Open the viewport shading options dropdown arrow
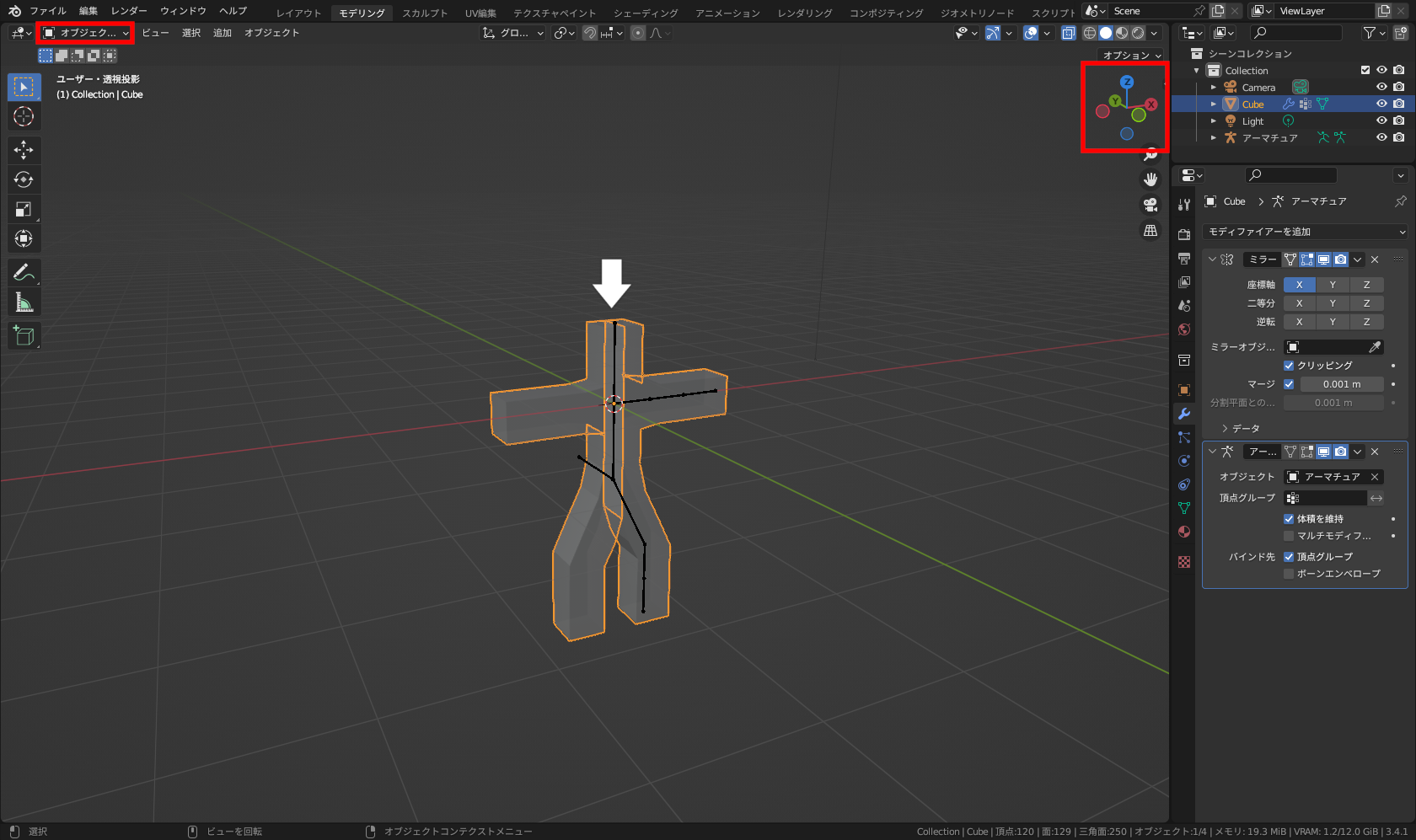The height and width of the screenshot is (840, 1416). click(x=1154, y=33)
